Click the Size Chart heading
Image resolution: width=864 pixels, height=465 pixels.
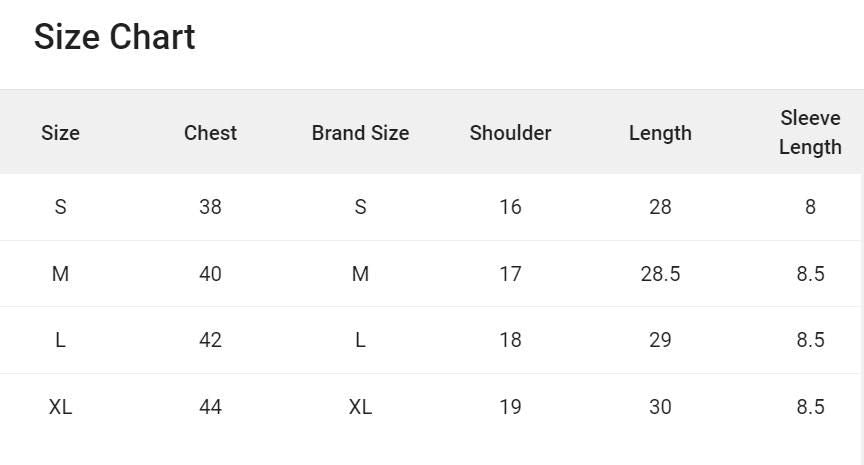click(x=114, y=37)
